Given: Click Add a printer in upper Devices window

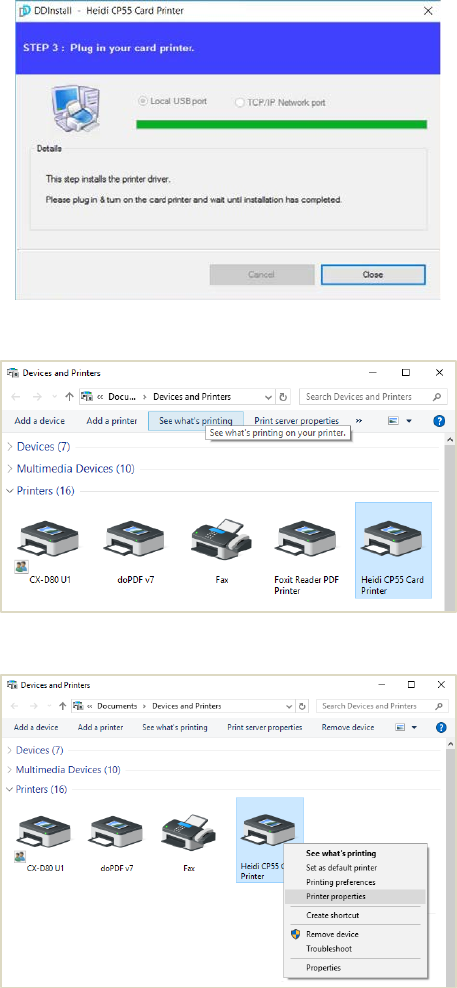Looking at the screenshot, I should click(x=112, y=421).
